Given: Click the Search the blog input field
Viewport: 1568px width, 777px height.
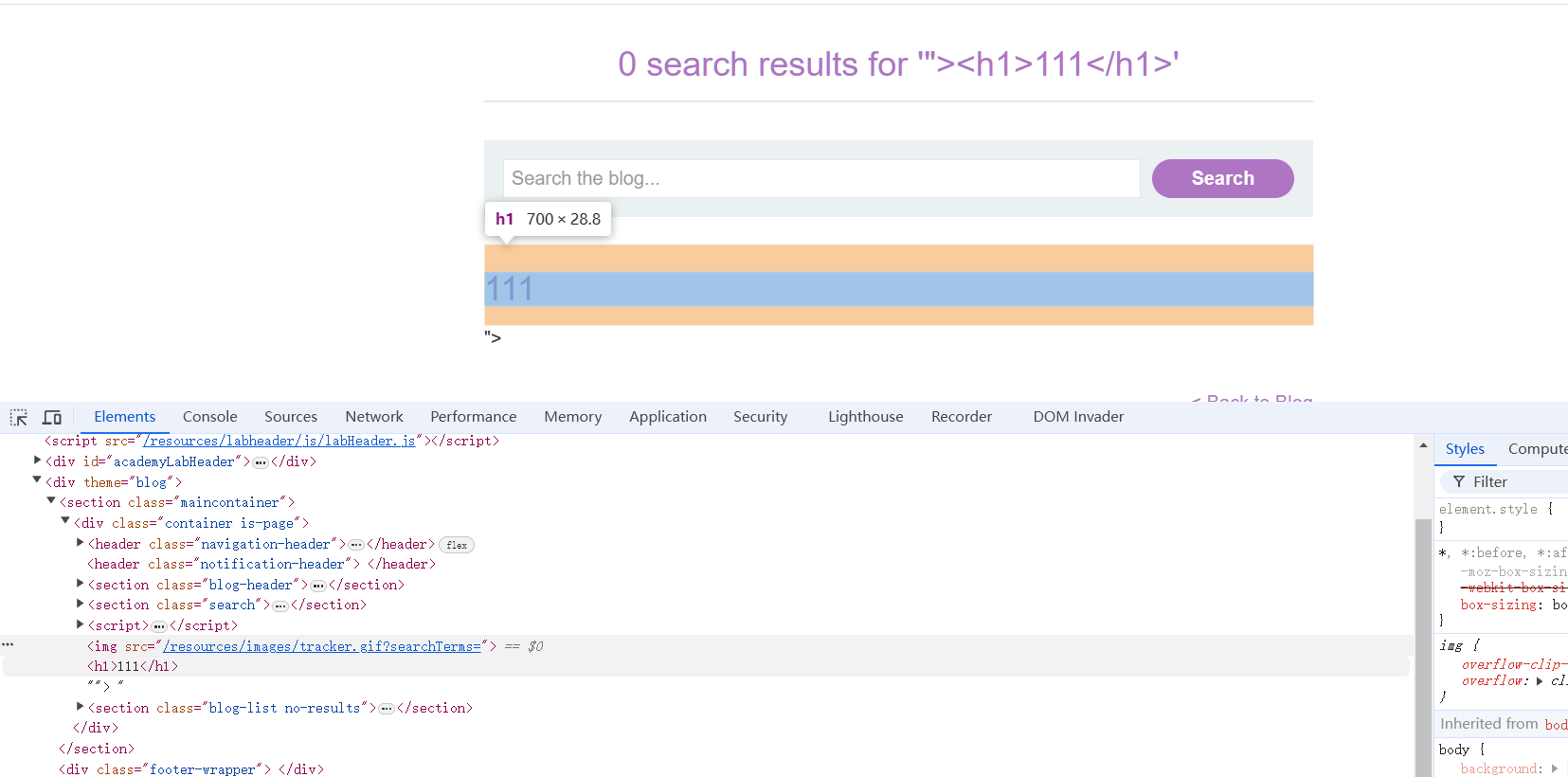Looking at the screenshot, I should pyautogui.click(x=820, y=178).
